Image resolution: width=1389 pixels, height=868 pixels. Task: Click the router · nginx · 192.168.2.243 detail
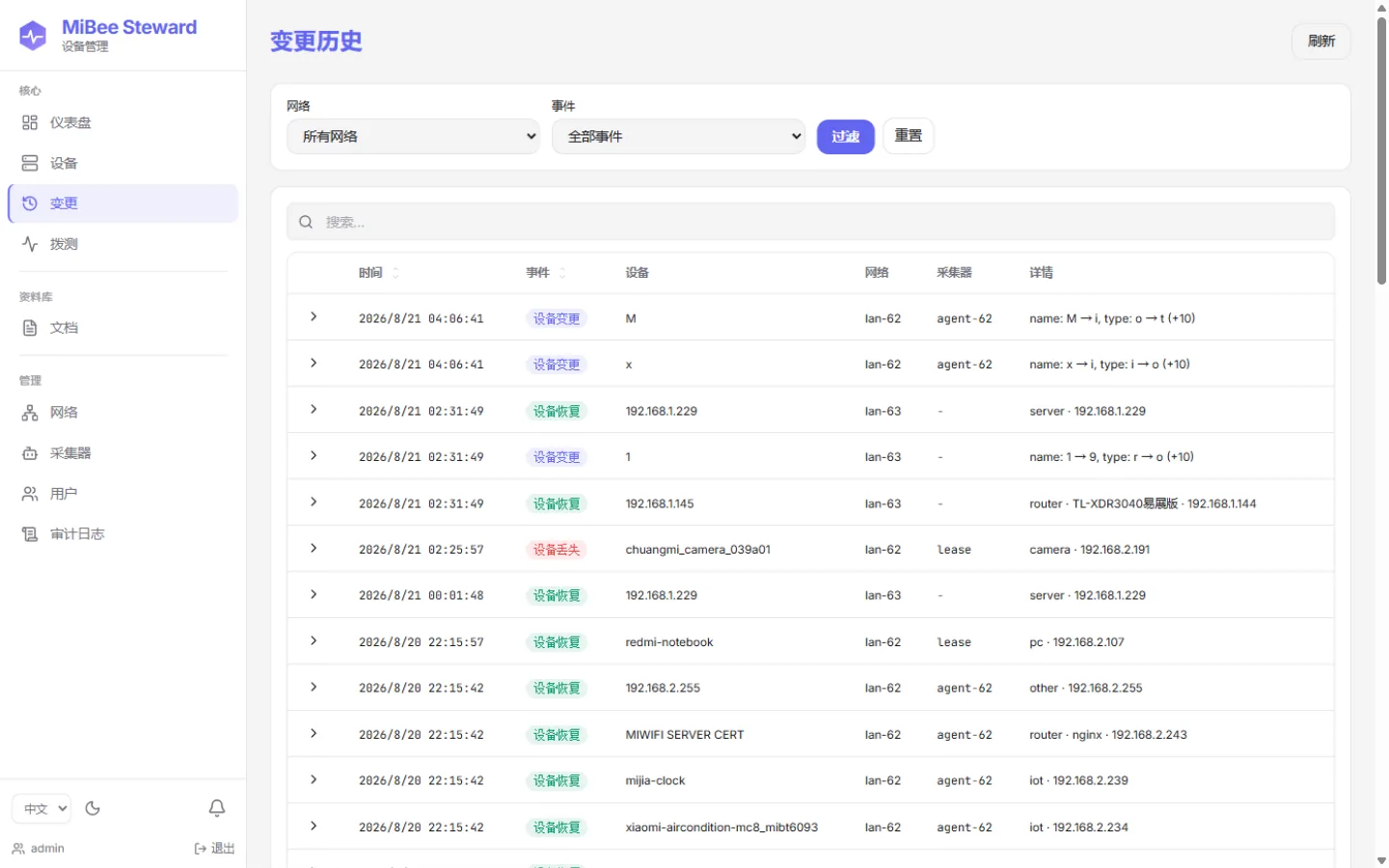pyautogui.click(x=1108, y=735)
